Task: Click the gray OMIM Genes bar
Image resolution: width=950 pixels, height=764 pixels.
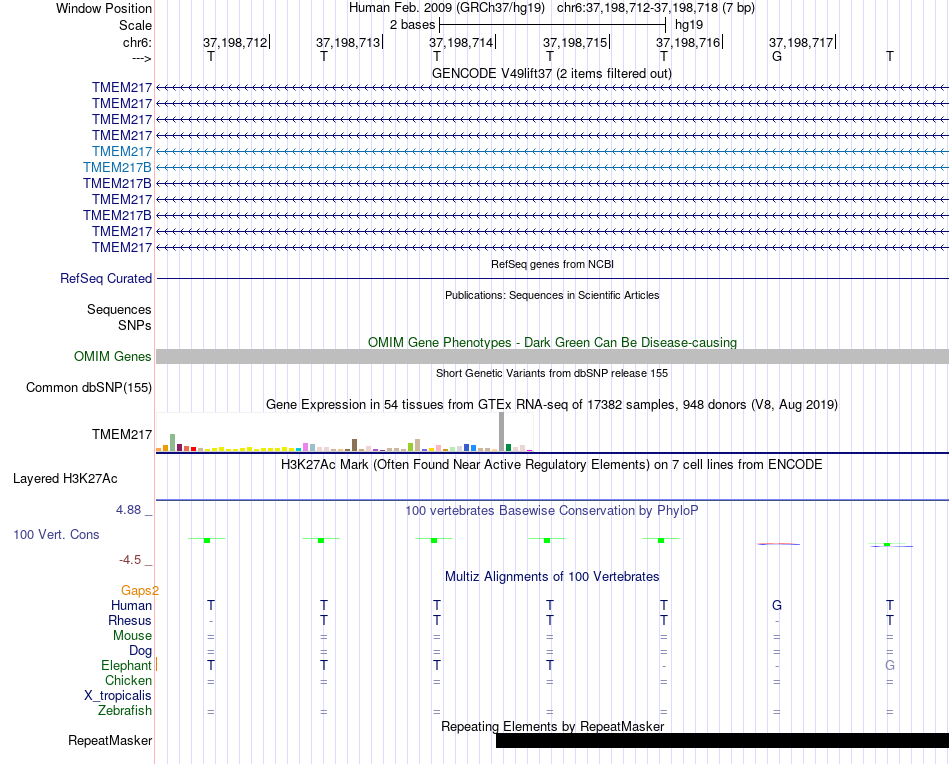Action: pyautogui.click(x=552, y=356)
